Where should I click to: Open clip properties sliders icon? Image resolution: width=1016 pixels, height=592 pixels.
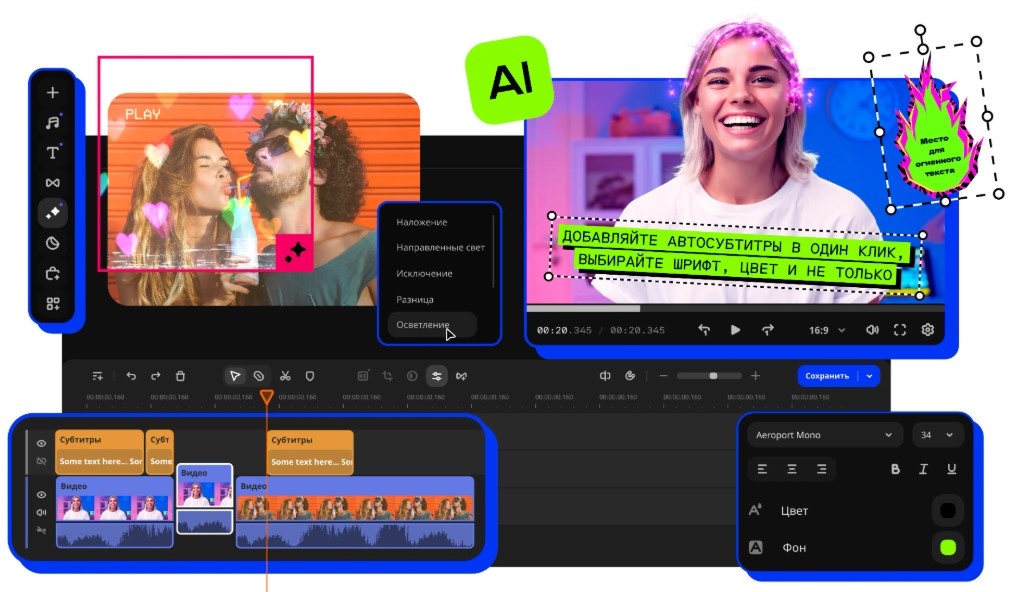point(437,376)
